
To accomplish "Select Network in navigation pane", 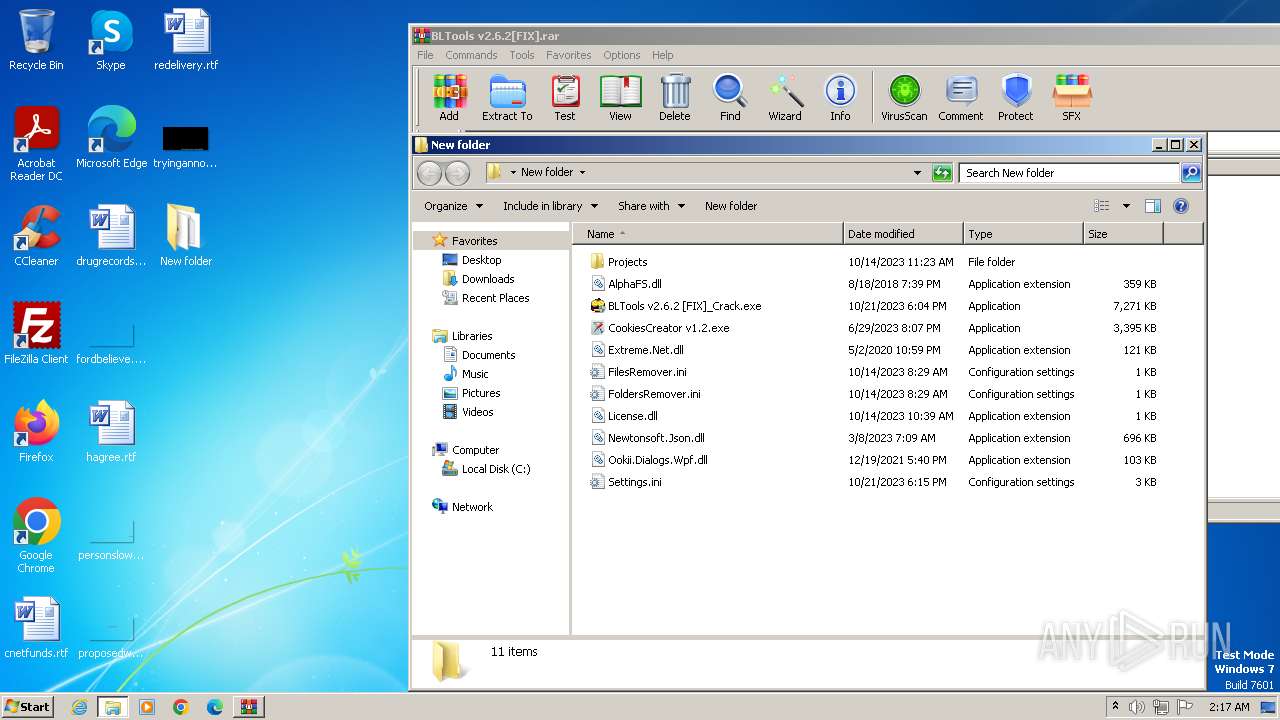I will pyautogui.click(x=472, y=507).
